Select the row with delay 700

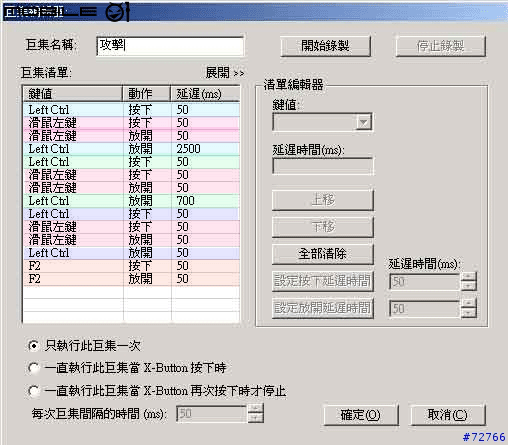point(132,201)
